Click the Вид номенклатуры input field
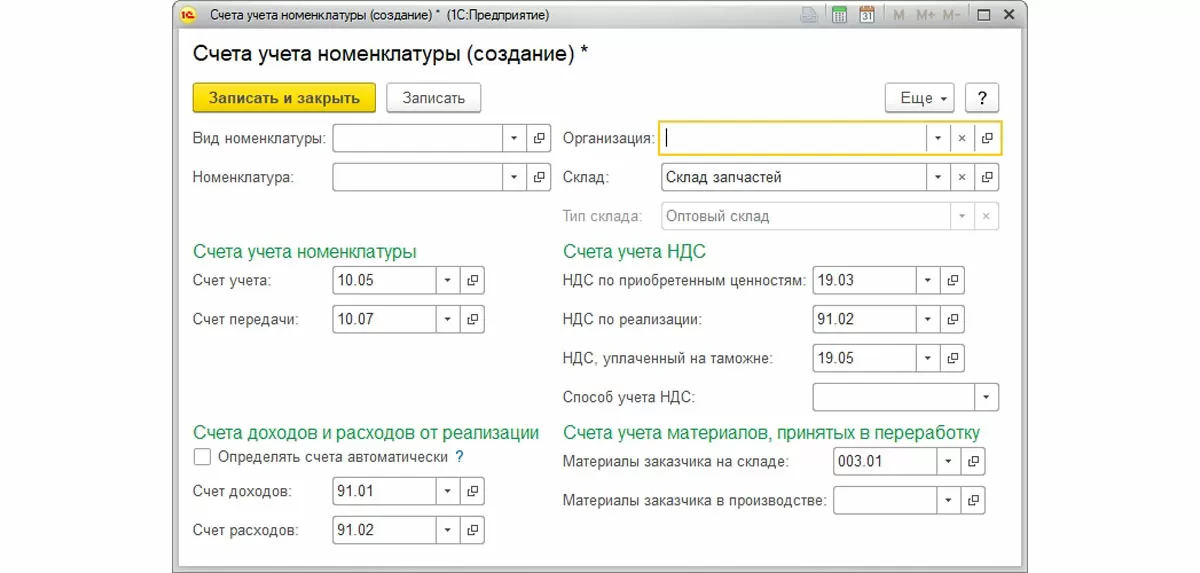This screenshot has height=573, width=1200. 417,138
